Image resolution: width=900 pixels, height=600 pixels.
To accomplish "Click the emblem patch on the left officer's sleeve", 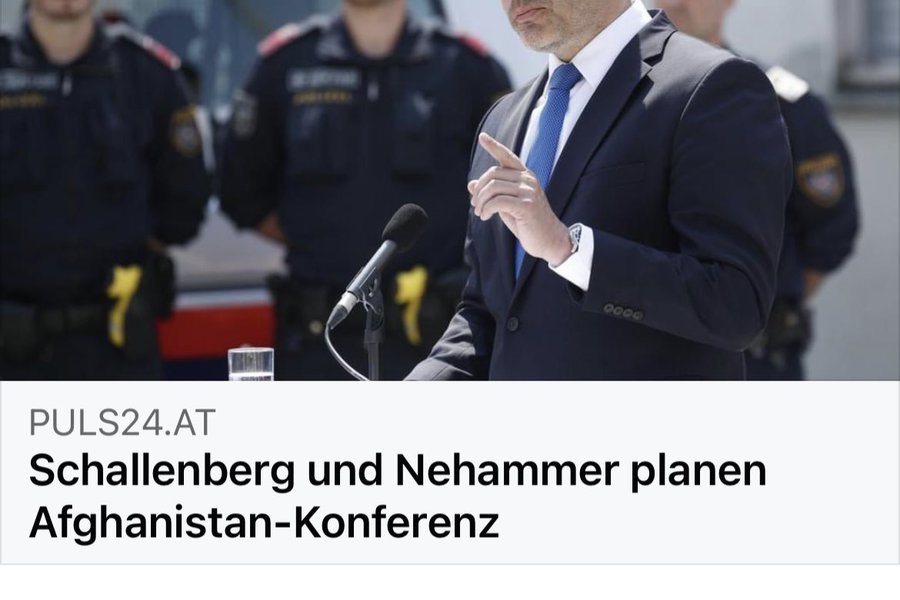I will coord(187,132).
